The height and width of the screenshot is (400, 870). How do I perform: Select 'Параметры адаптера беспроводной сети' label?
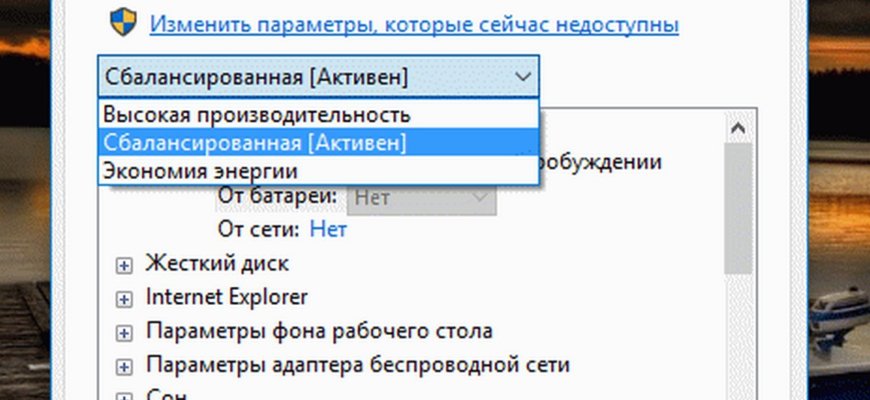358,364
